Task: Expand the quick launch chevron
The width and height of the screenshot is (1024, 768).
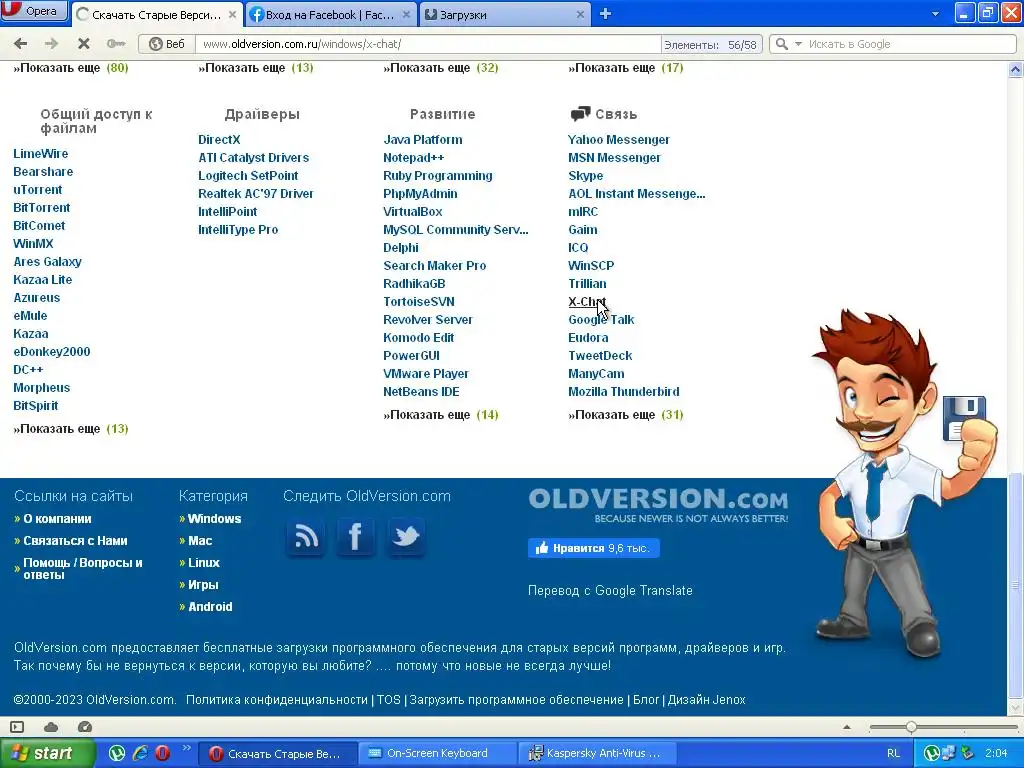Action: tap(186, 748)
